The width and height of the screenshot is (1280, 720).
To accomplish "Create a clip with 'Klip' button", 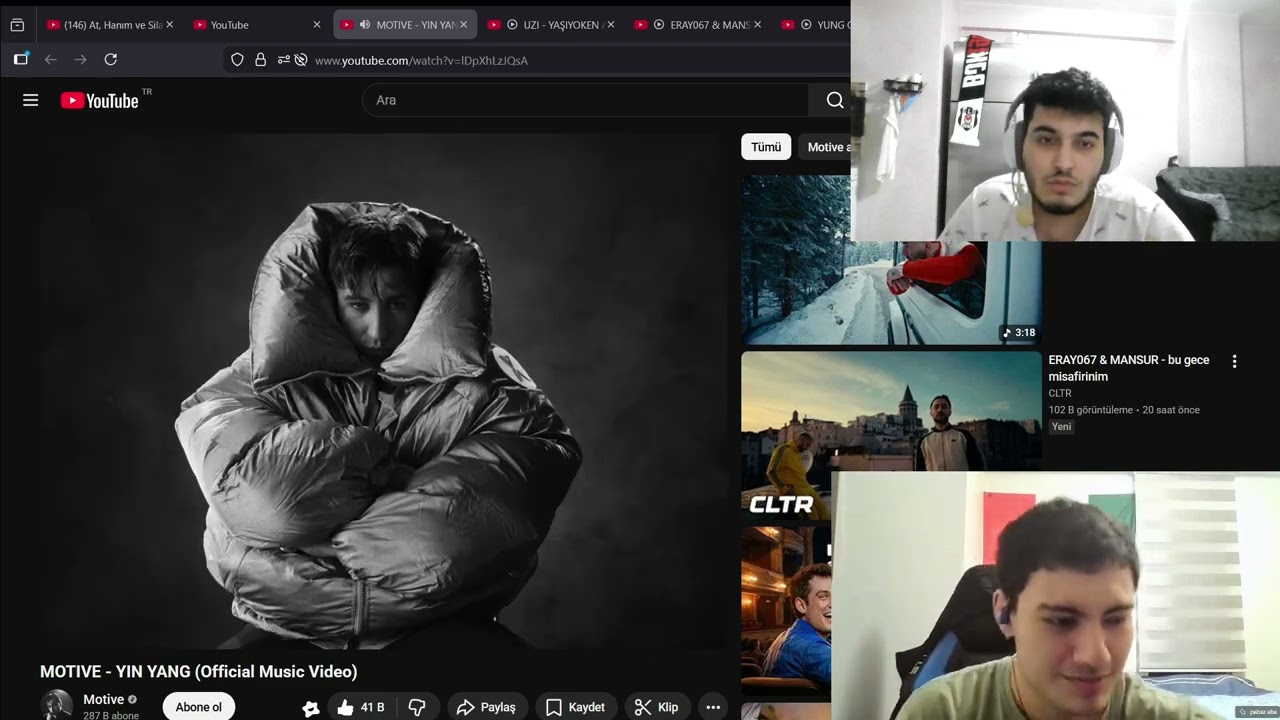I will [656, 707].
